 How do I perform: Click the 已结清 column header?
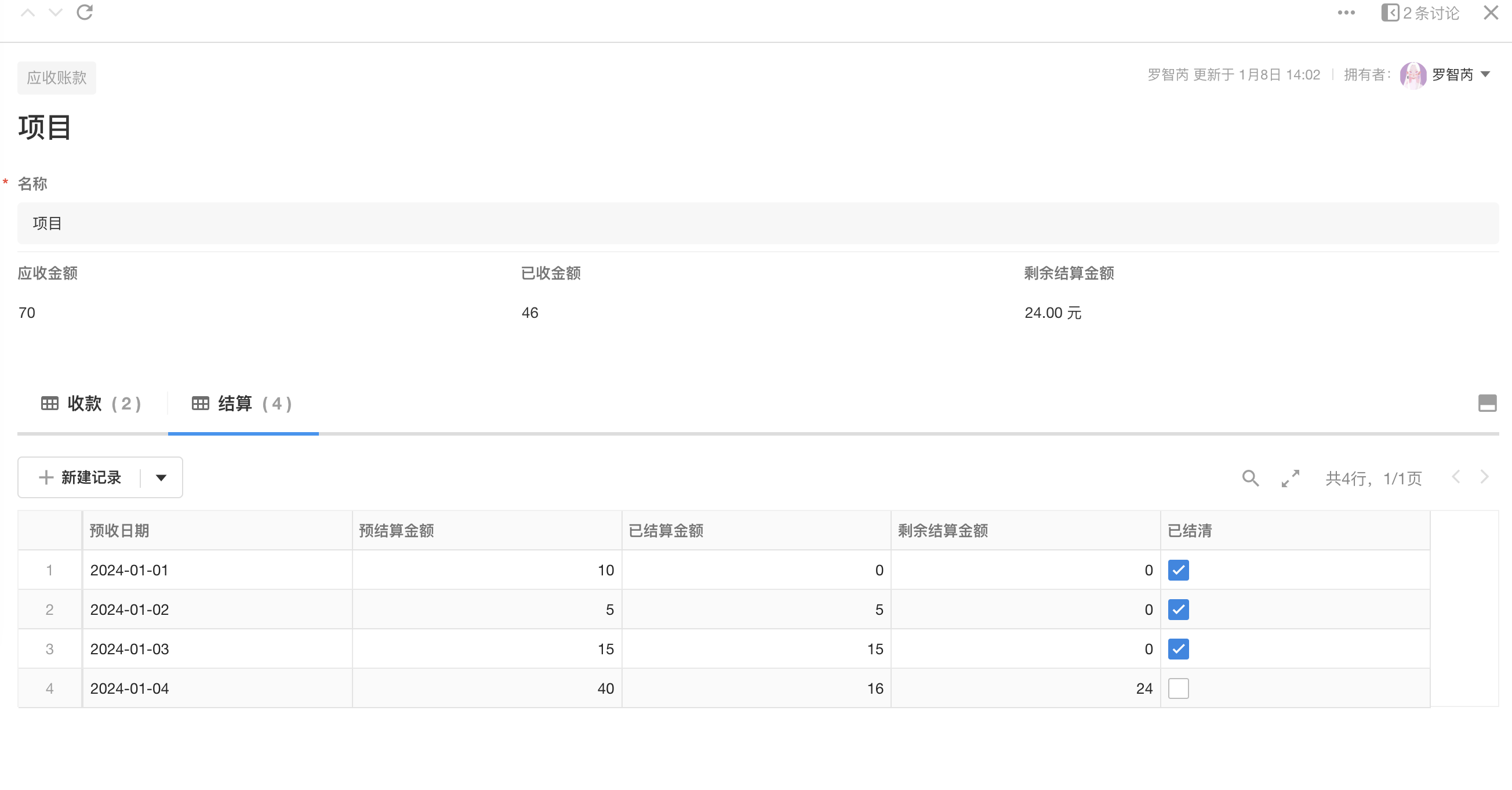tap(1190, 530)
